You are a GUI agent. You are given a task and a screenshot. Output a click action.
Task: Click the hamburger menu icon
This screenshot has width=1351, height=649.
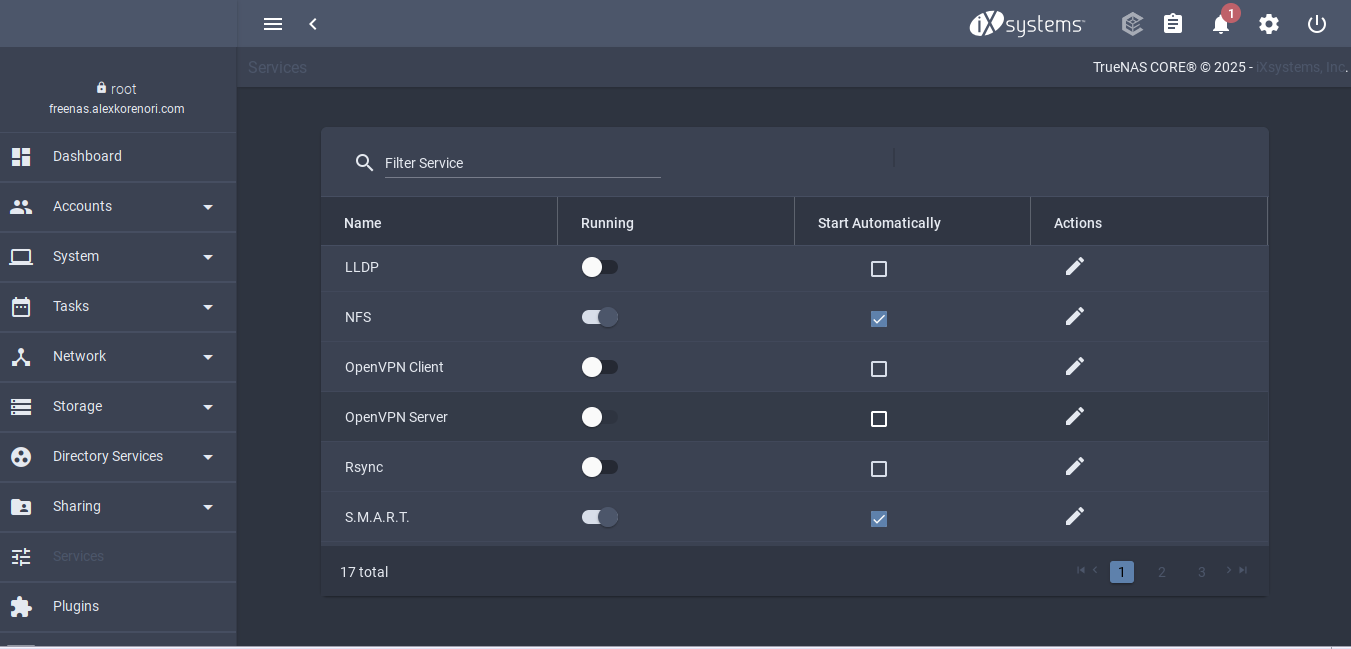tap(273, 24)
